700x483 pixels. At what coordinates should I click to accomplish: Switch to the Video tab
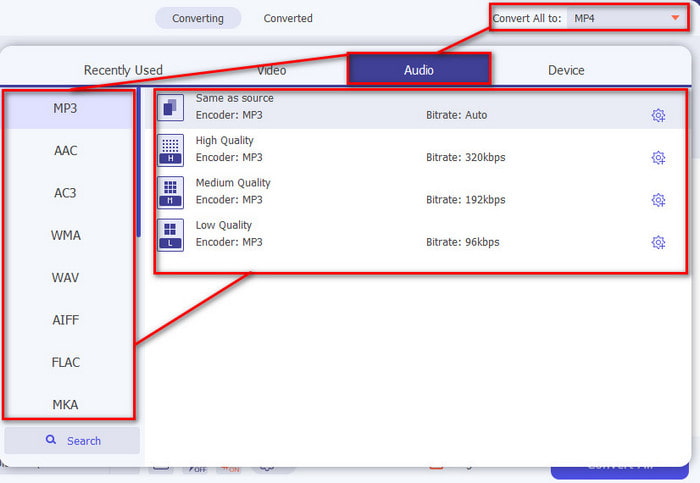(x=271, y=70)
